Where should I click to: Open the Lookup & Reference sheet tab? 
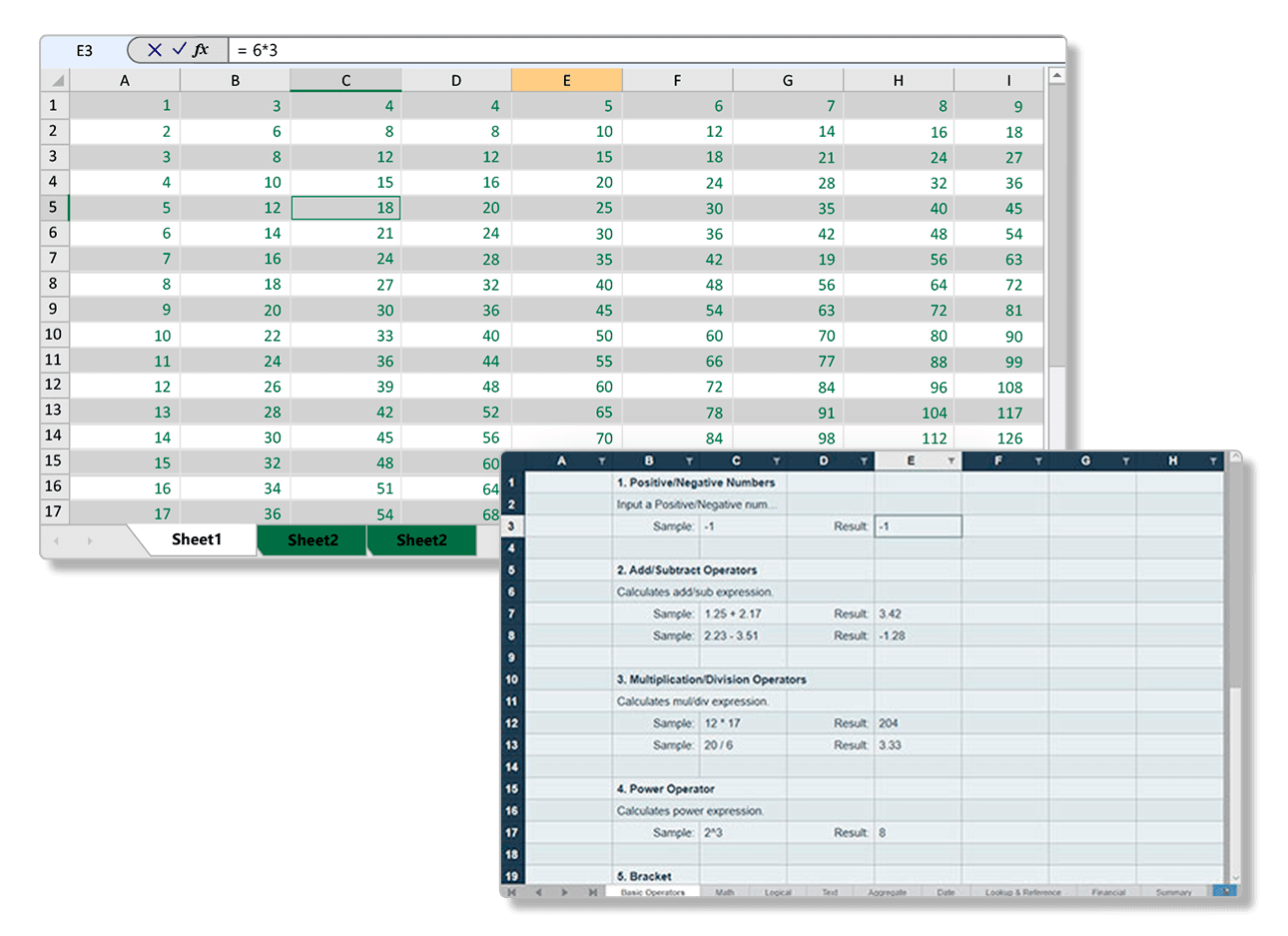click(1023, 892)
